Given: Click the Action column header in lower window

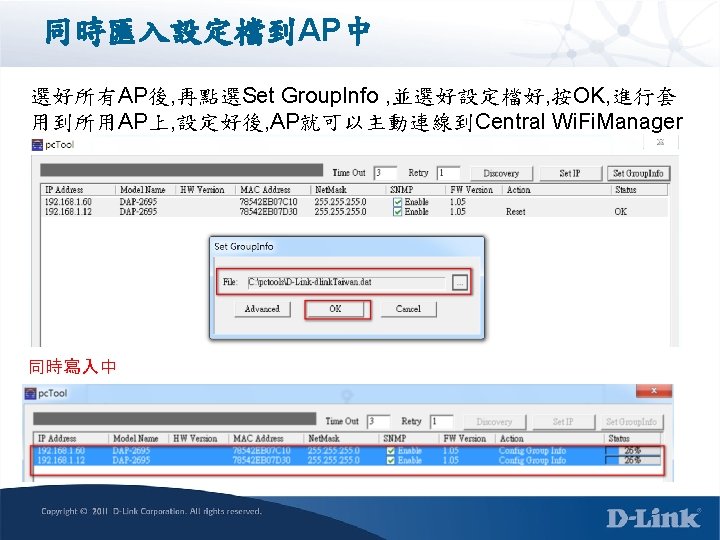Looking at the screenshot, I should [x=550, y=439].
